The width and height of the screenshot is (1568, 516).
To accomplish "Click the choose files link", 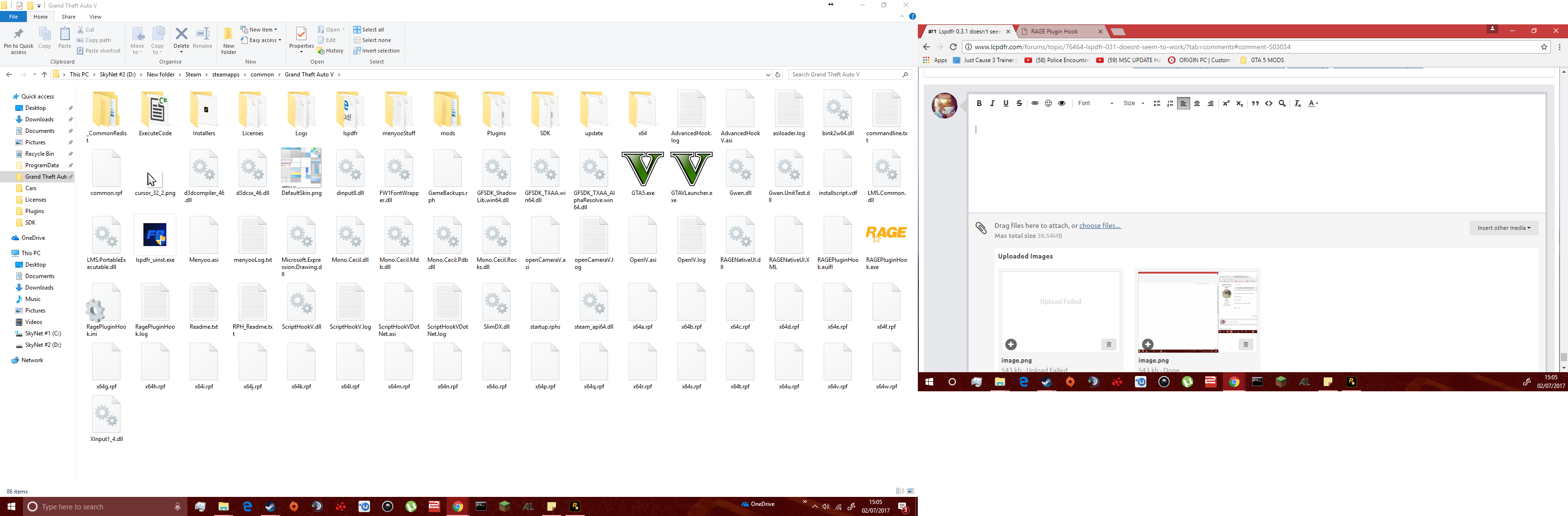I will coord(1100,226).
